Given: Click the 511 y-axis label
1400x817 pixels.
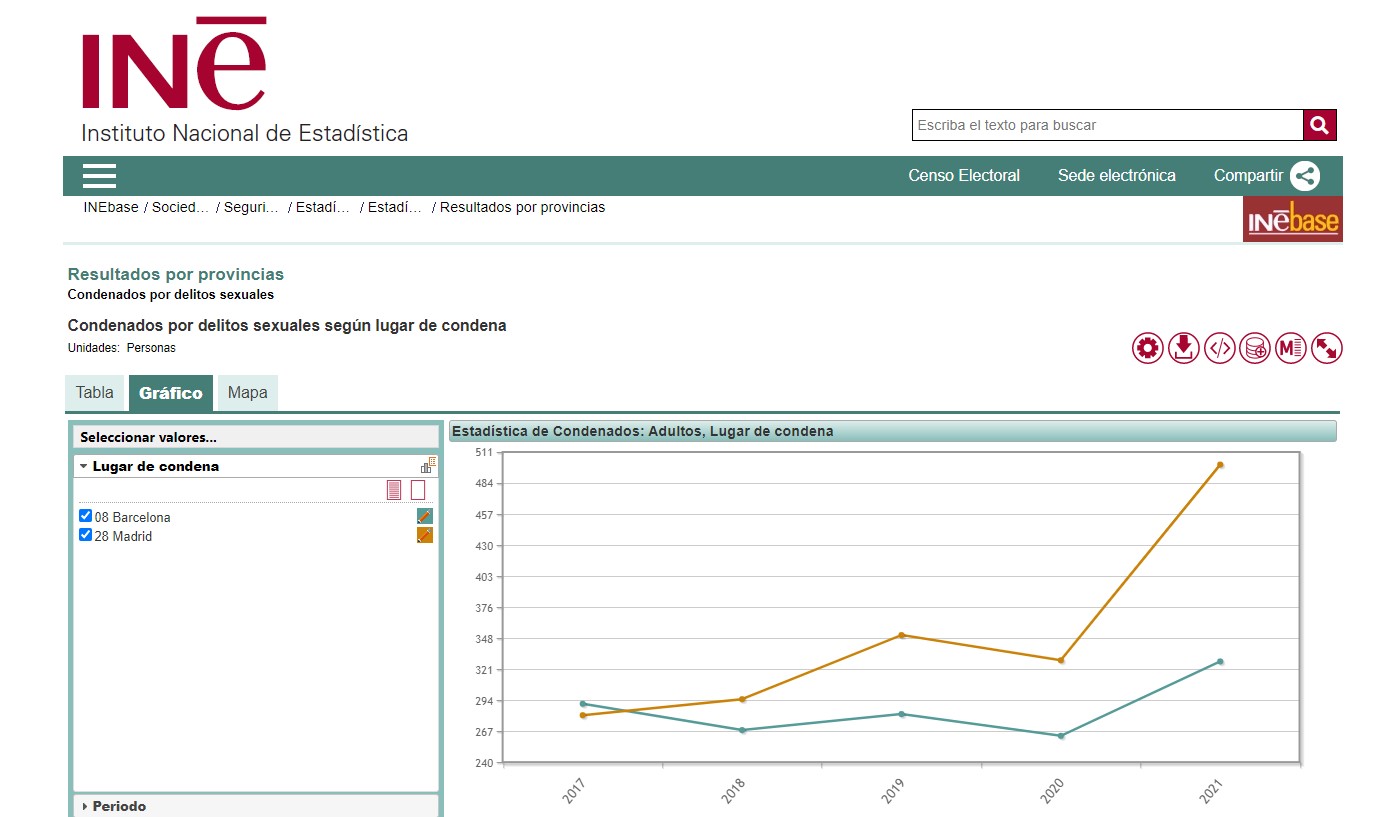Looking at the screenshot, I should (x=484, y=453).
